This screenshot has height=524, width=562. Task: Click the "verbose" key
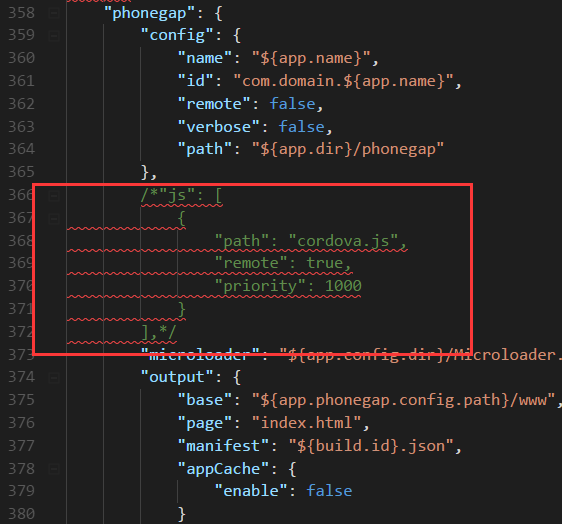219,127
